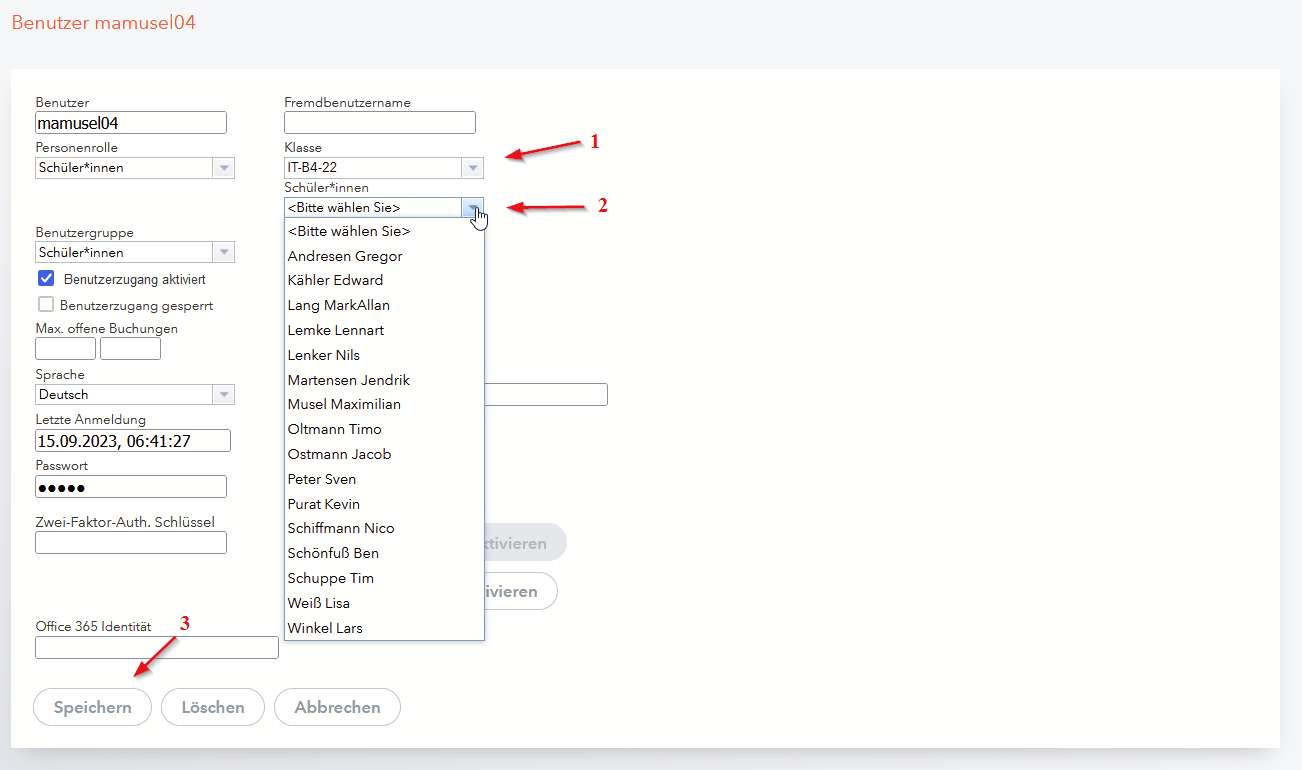Open the Klasse dropdown arrow
Image resolution: width=1302 pixels, height=770 pixels.
[473, 168]
